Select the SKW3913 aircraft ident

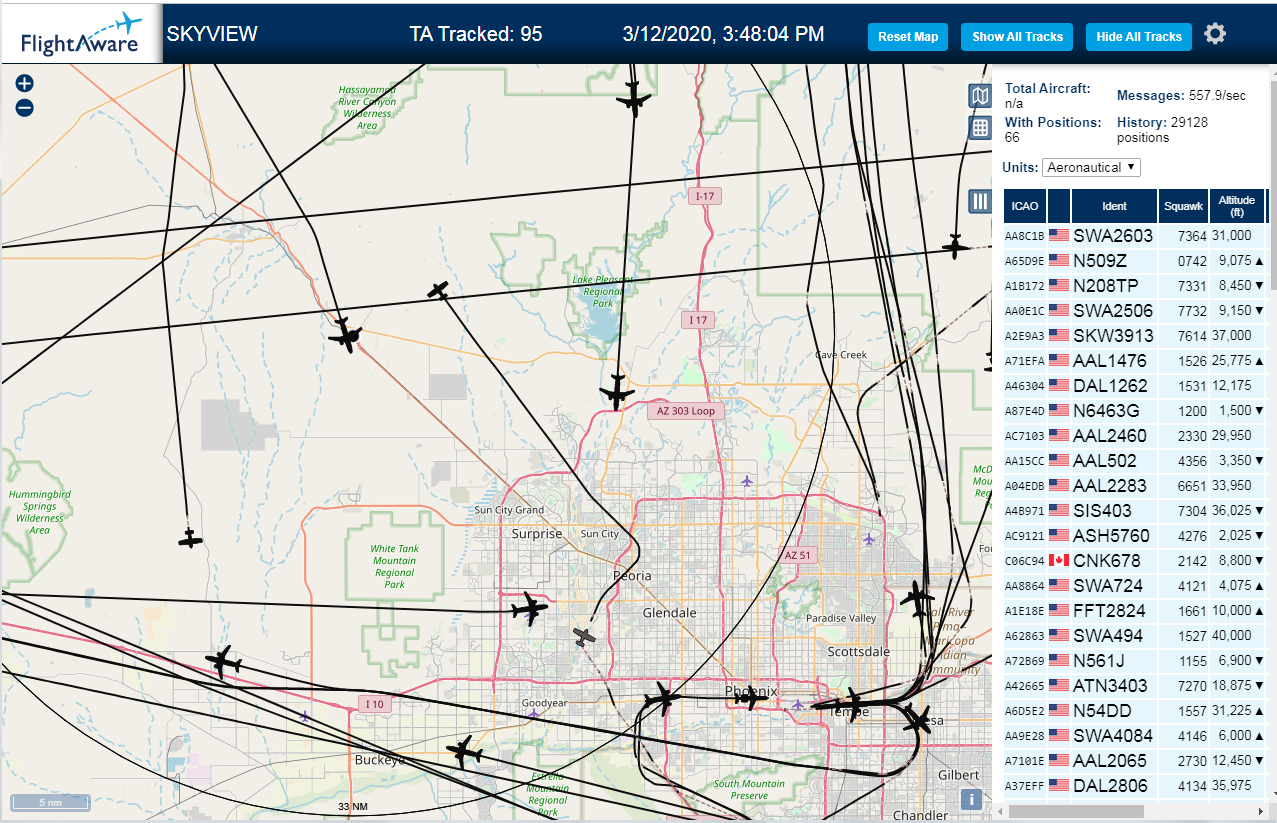(1113, 336)
